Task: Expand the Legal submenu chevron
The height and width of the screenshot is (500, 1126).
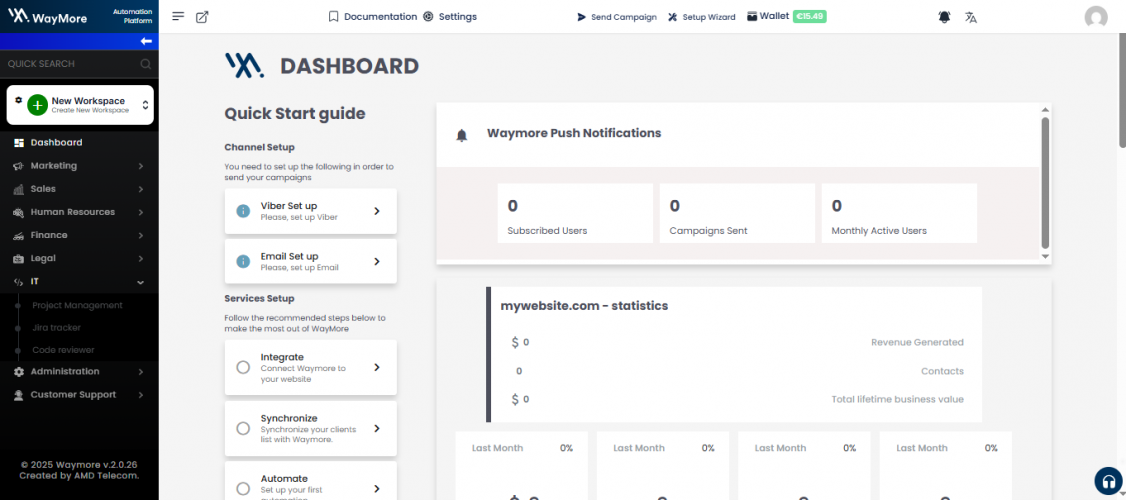Action: 141,258
